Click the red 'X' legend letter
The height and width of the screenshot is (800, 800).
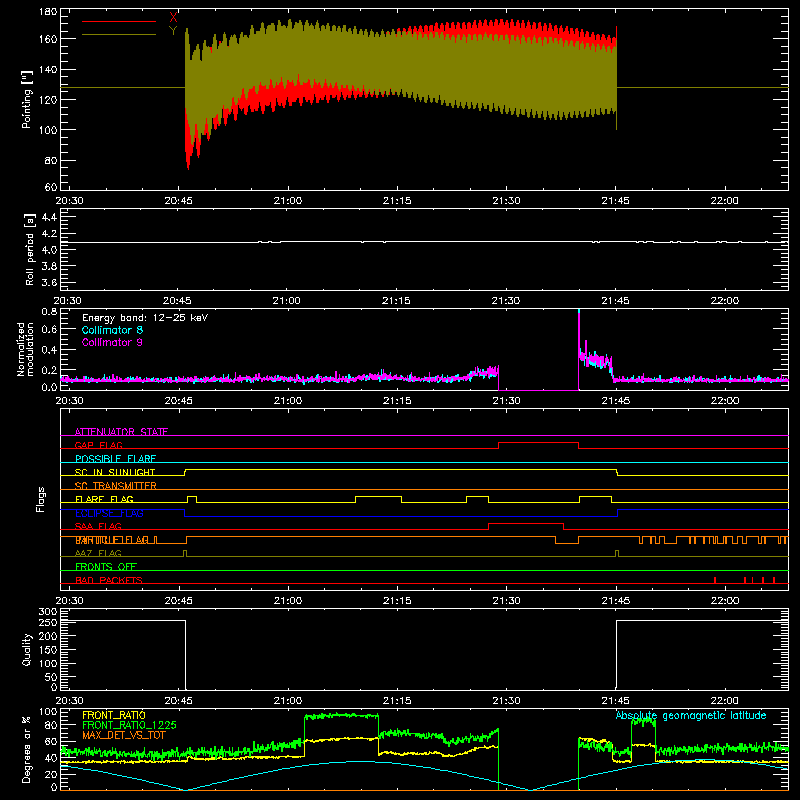click(x=173, y=17)
